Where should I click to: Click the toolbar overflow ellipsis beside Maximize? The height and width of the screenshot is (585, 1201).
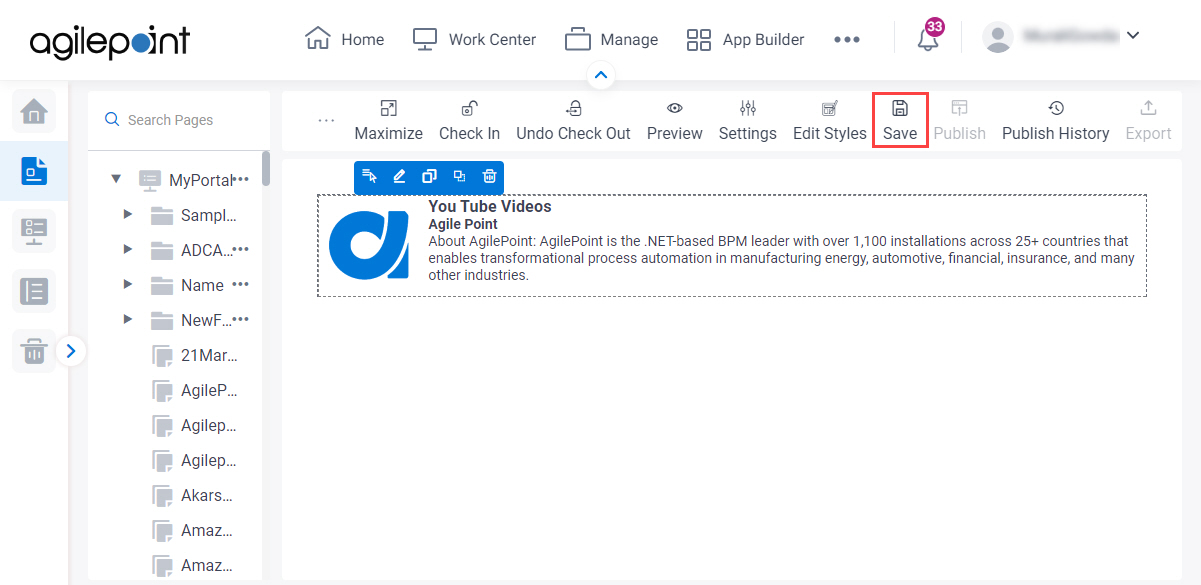click(x=326, y=120)
